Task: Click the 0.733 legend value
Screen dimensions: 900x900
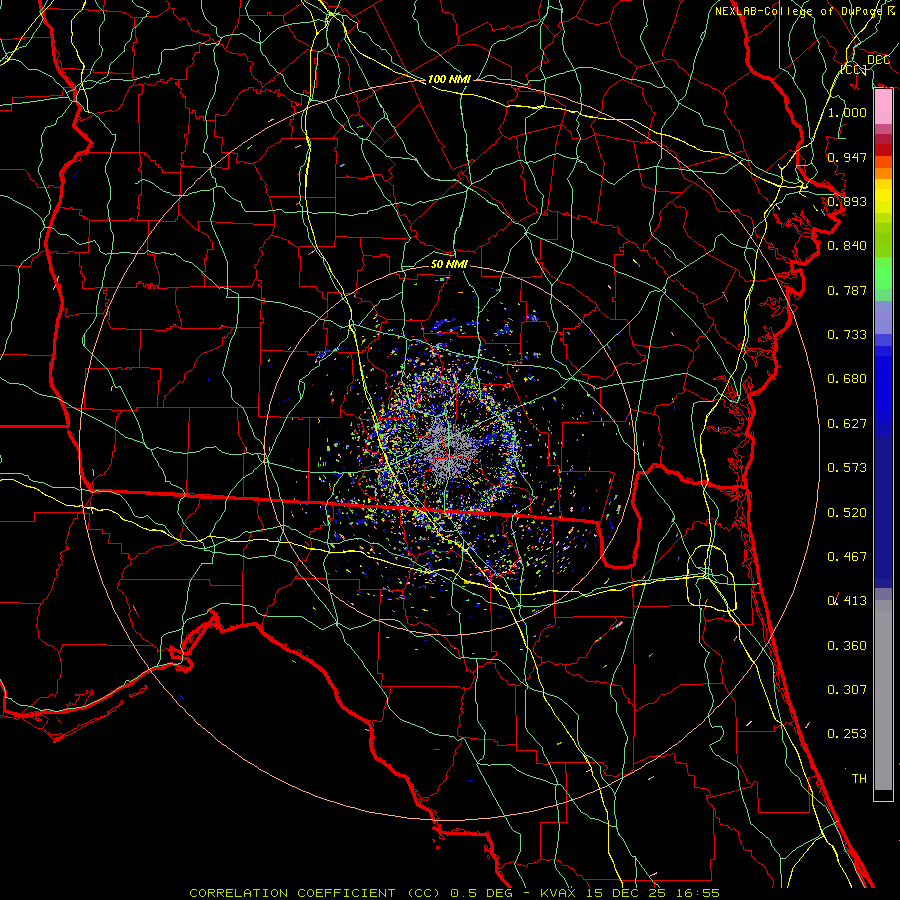Action: tap(847, 334)
